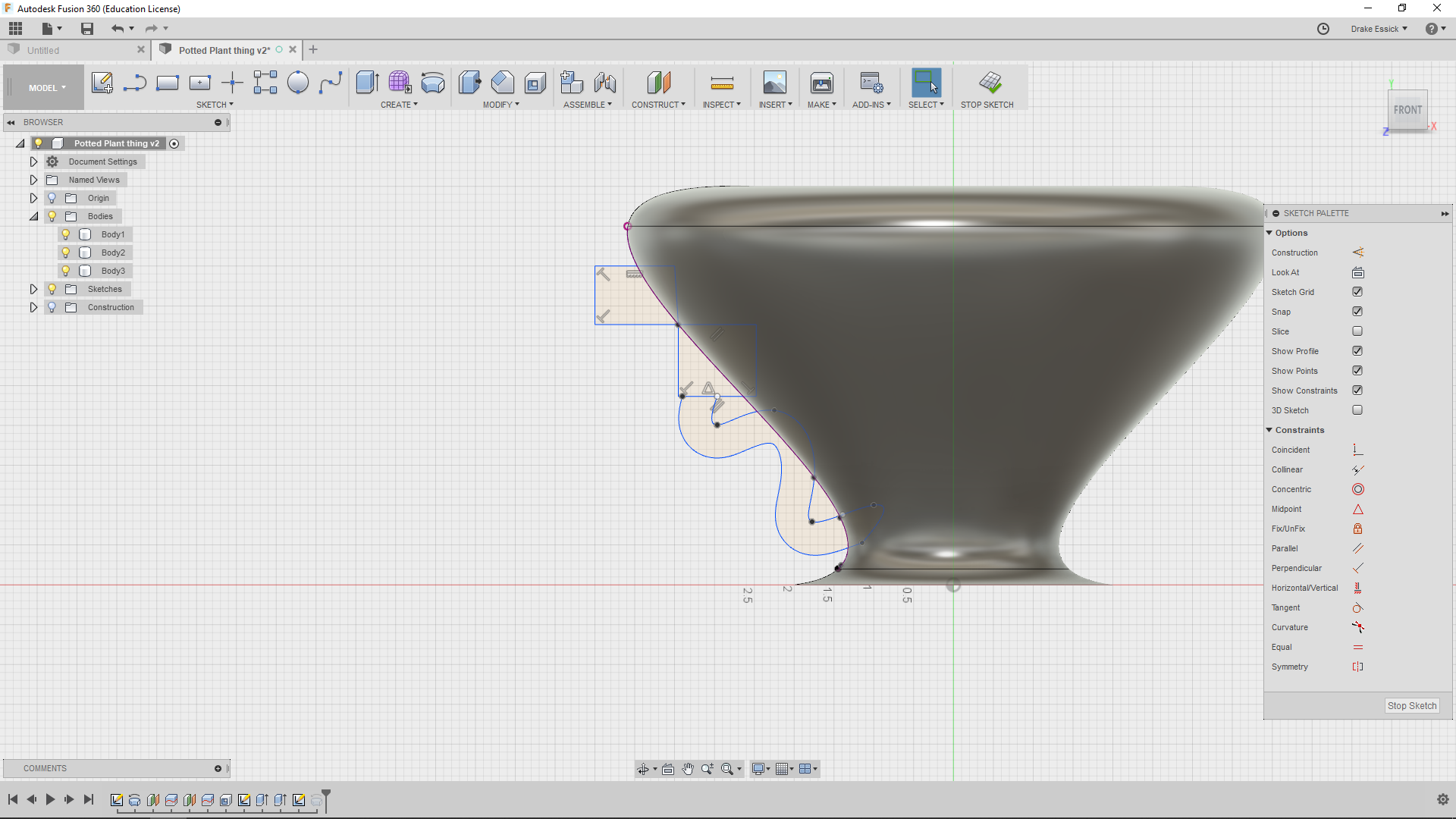Click the Named Views expander in Browser
This screenshot has width=1456, height=819.
33,179
